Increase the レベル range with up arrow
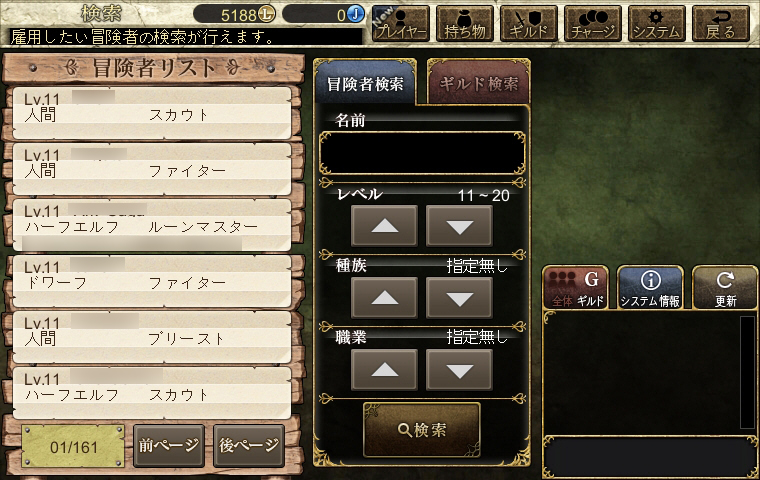760x480 pixels. coord(384,226)
